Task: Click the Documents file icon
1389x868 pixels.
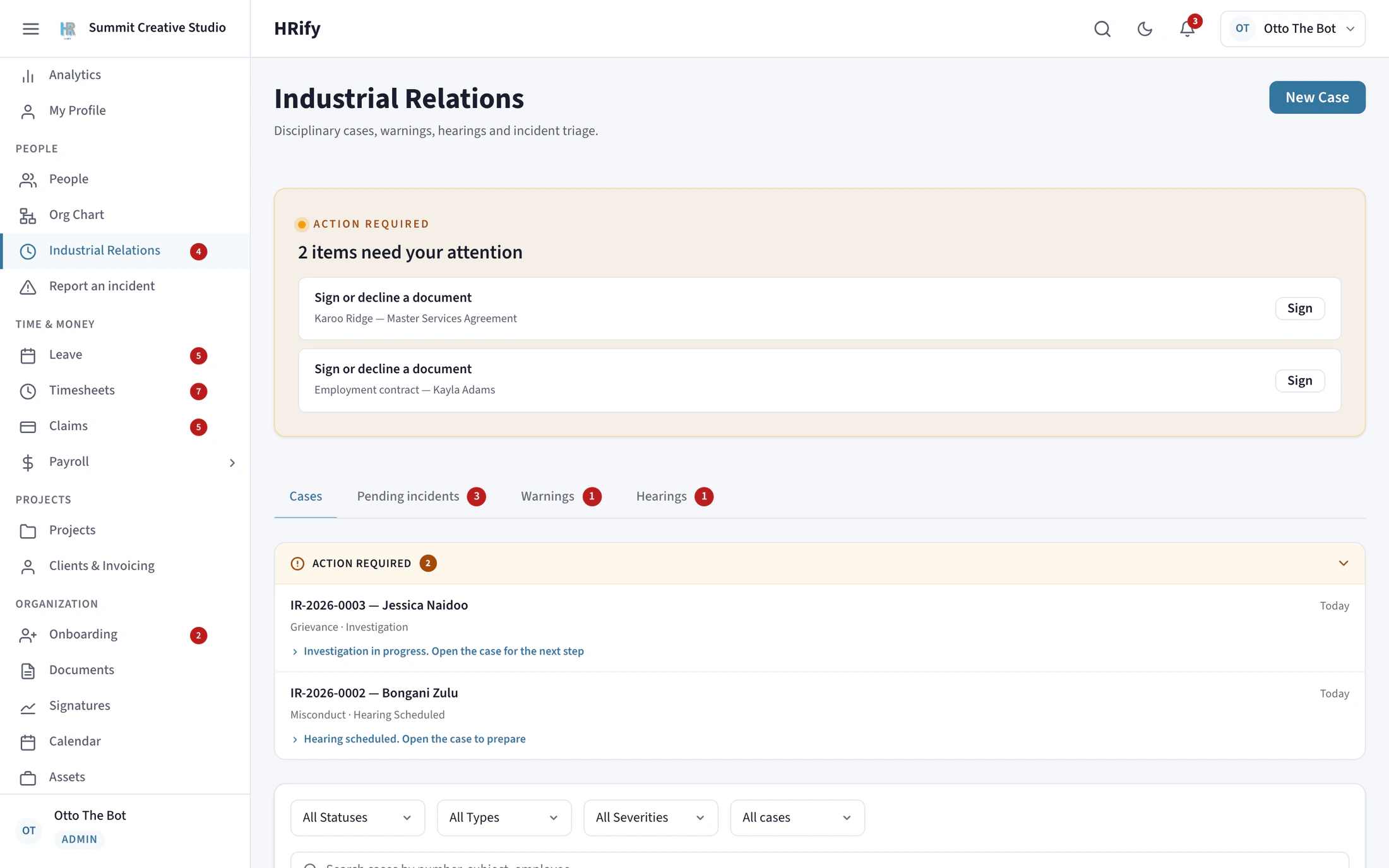Action: tap(28, 670)
